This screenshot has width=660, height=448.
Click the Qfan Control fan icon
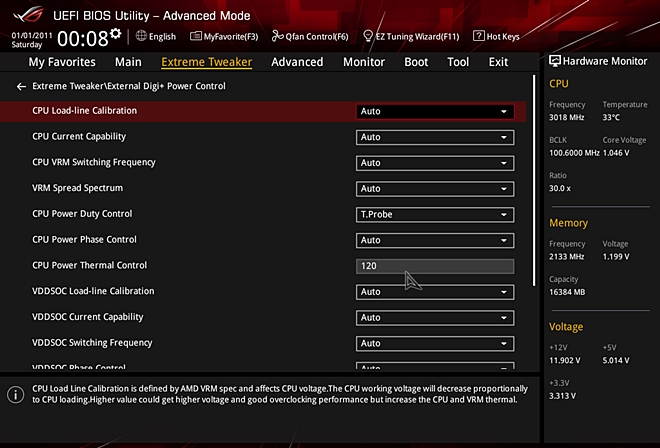click(x=277, y=36)
